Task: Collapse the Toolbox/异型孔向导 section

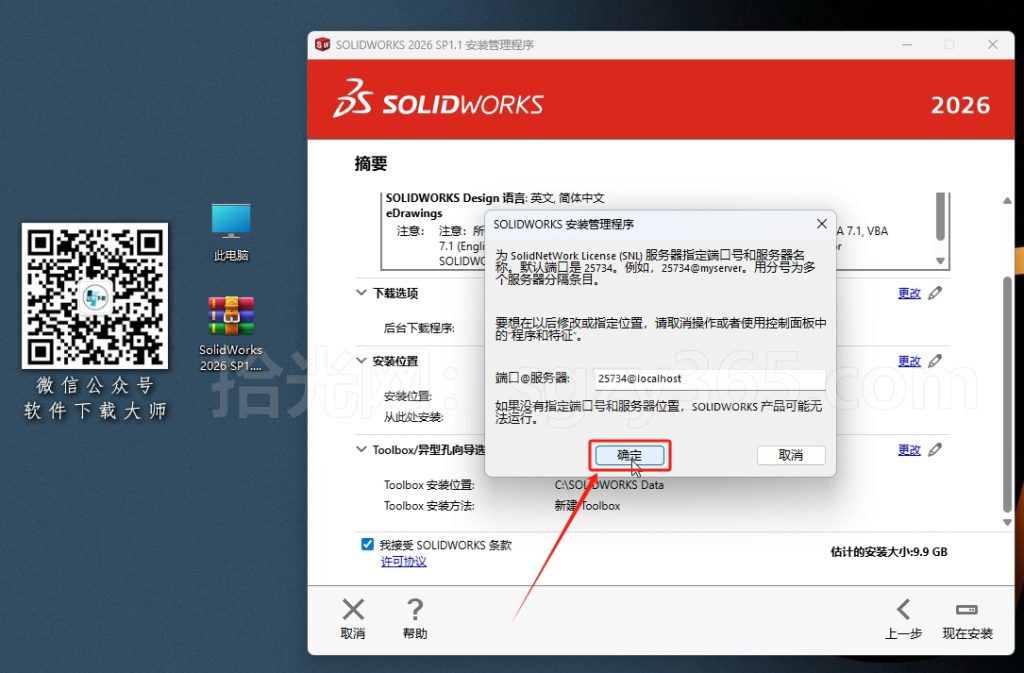Action: [x=361, y=449]
